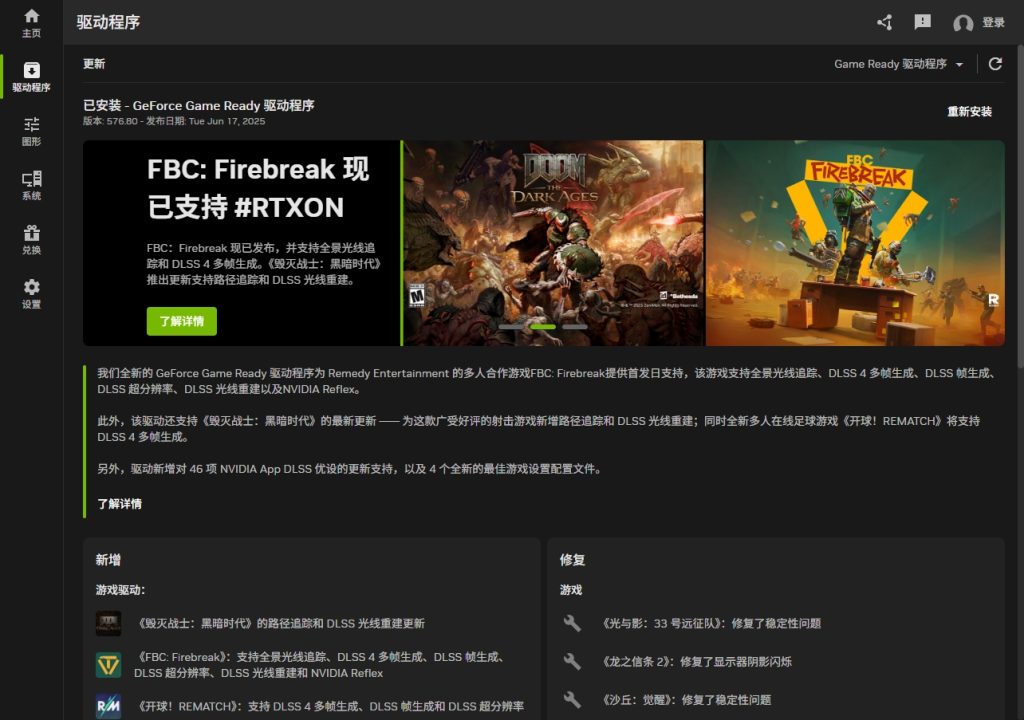Click the 《毁灭战士：黑暗时代》路径追踪 update entry

280,623
